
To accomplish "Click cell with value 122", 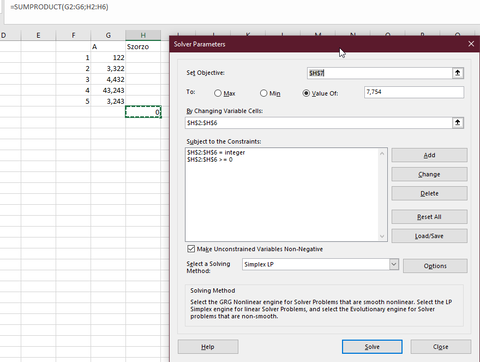I will tap(108, 58).
